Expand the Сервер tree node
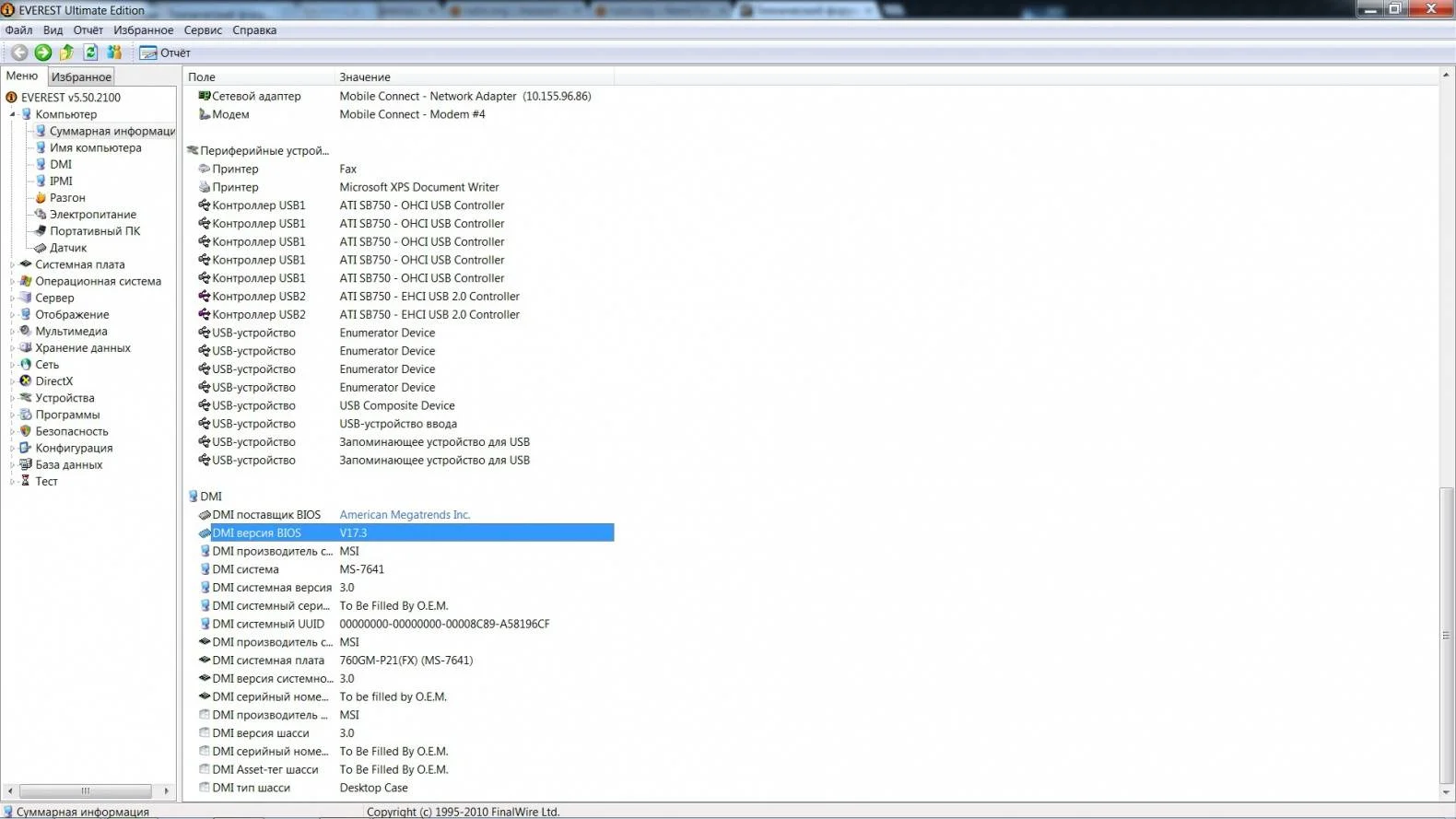This screenshot has width=1456, height=819. (x=12, y=298)
